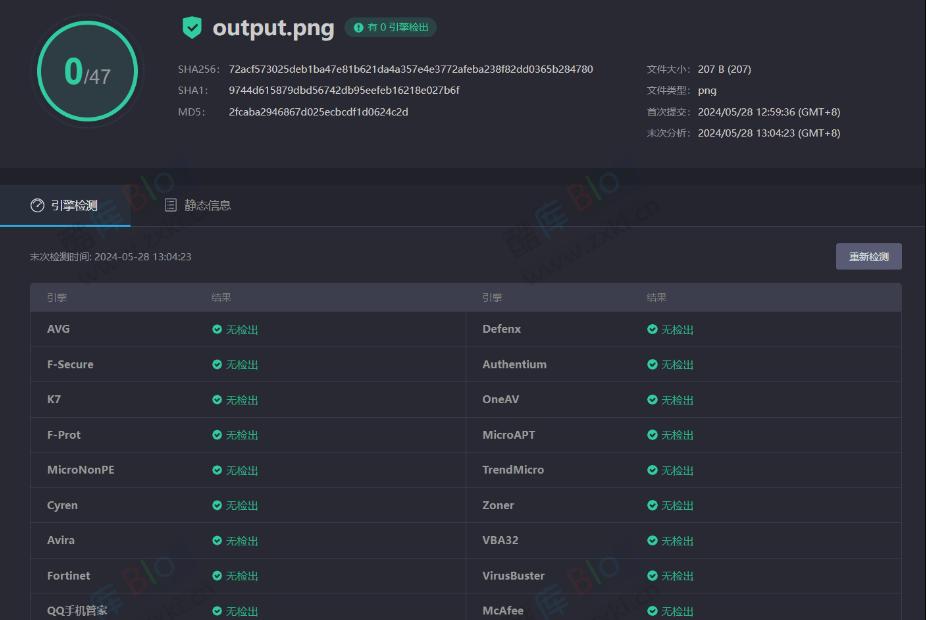Click the green check icon in the TrendMicro row
This screenshot has height=620, width=926.
pyautogui.click(x=652, y=470)
